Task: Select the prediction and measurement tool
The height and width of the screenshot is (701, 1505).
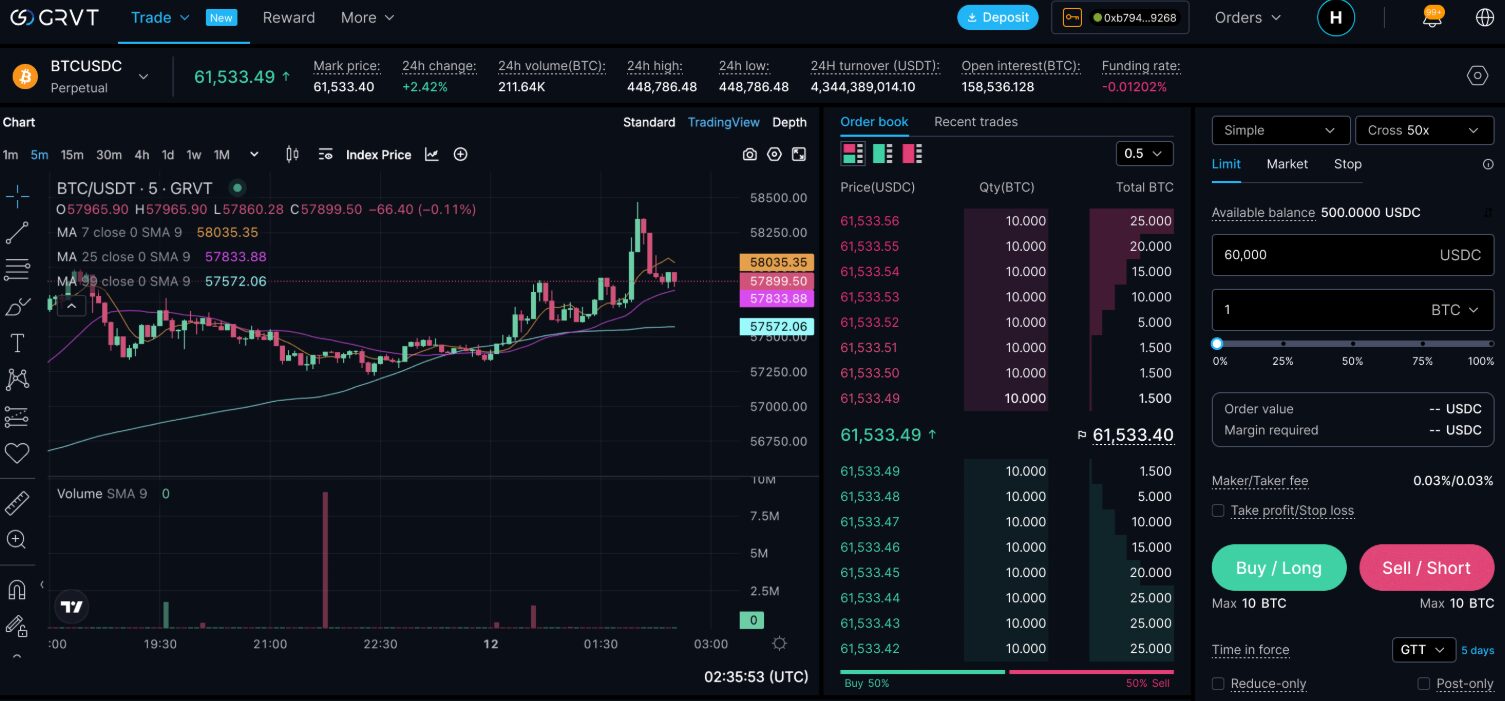Action: (17, 416)
